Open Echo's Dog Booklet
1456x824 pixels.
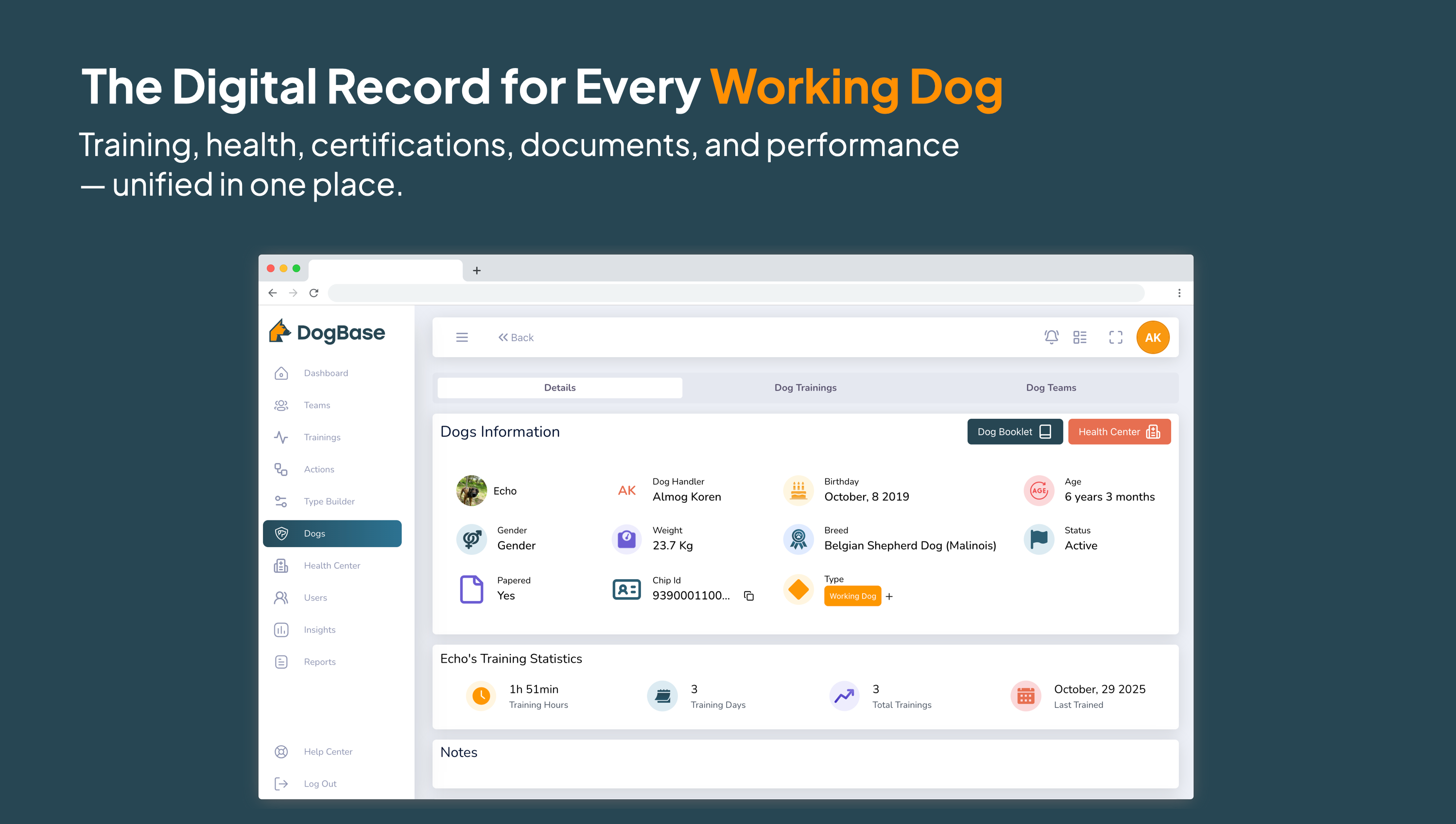pos(1014,431)
